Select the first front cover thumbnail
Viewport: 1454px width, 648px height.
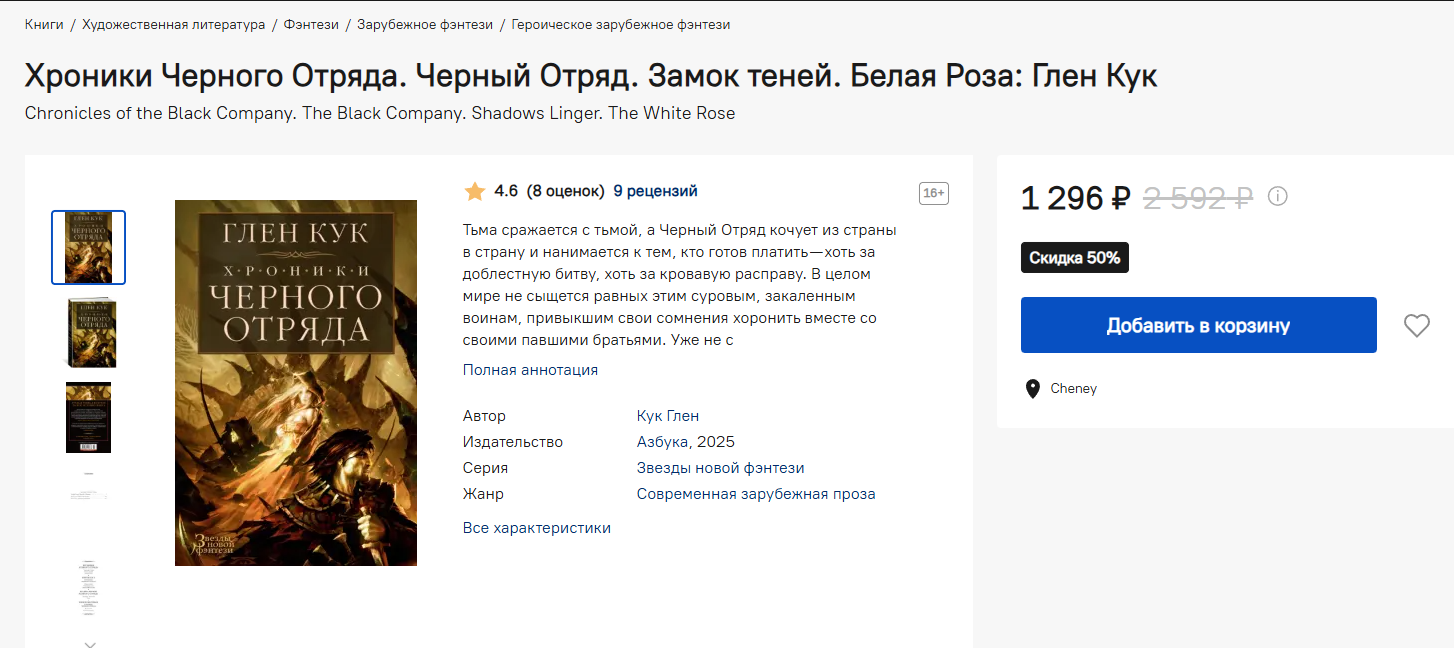pyautogui.click(x=89, y=247)
